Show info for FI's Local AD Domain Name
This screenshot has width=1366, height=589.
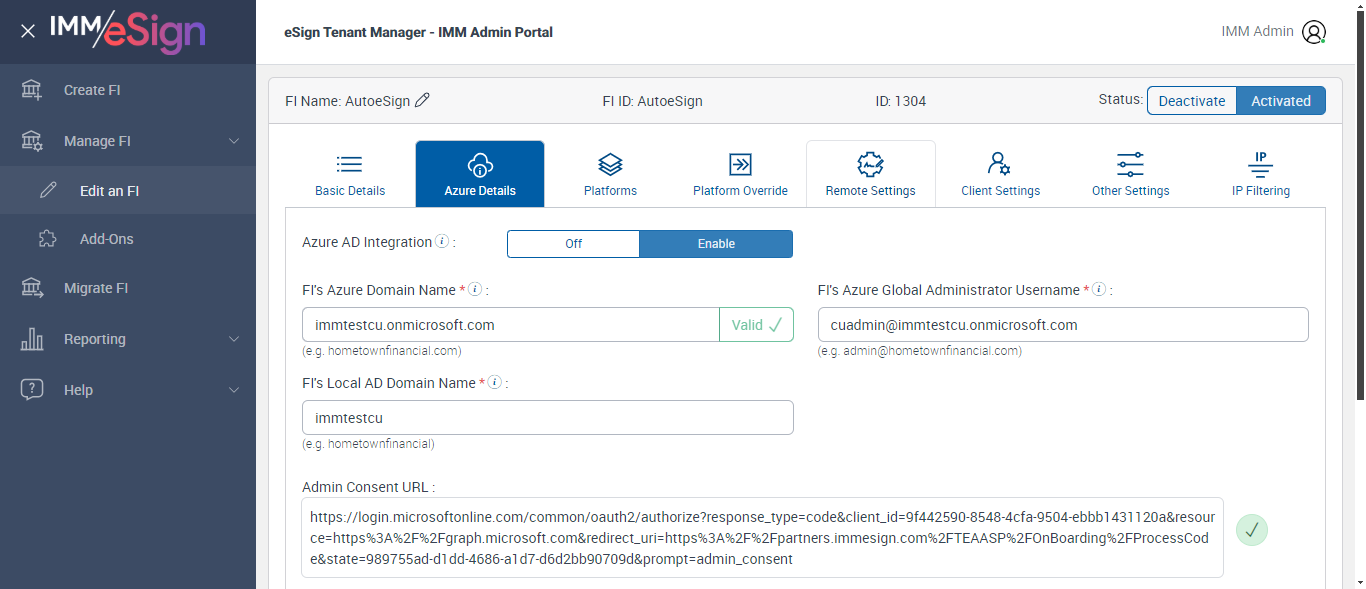[x=494, y=383]
